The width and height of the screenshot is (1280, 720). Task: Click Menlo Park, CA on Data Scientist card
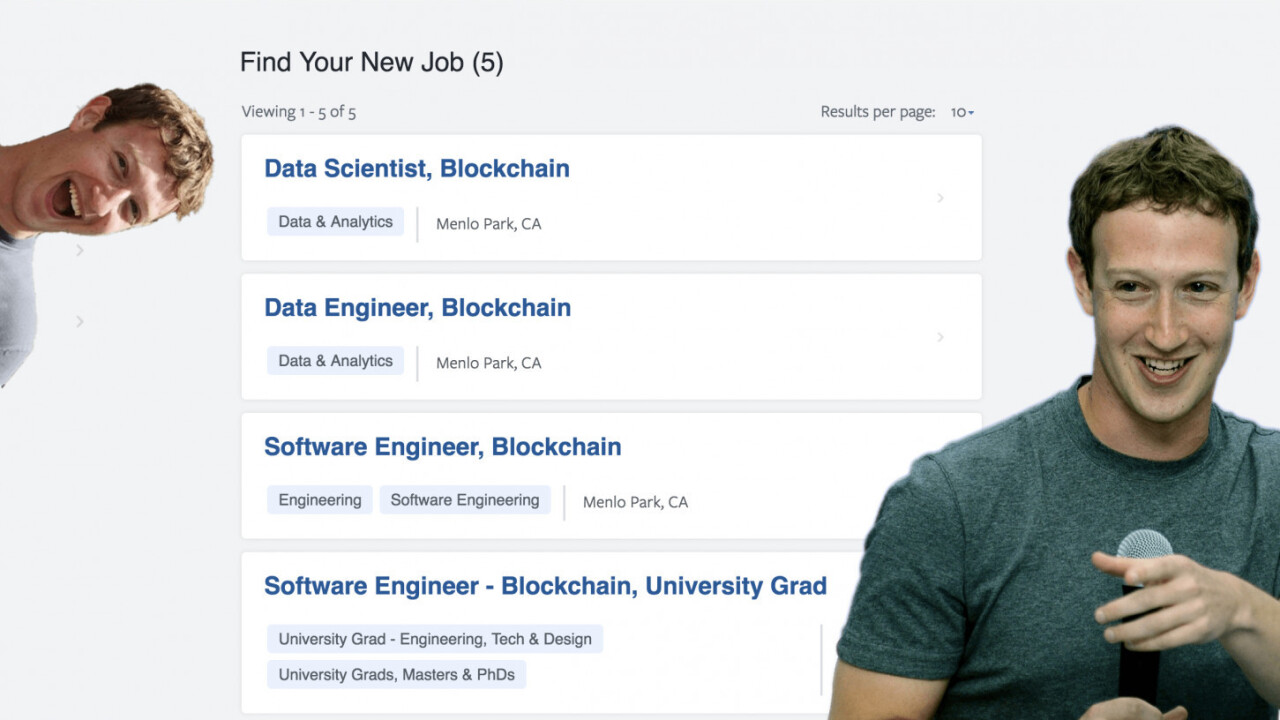[x=488, y=224]
